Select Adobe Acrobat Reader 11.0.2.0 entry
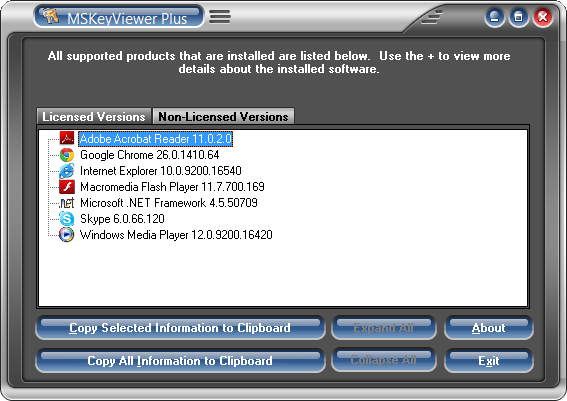The image size is (567, 401). coord(155,139)
